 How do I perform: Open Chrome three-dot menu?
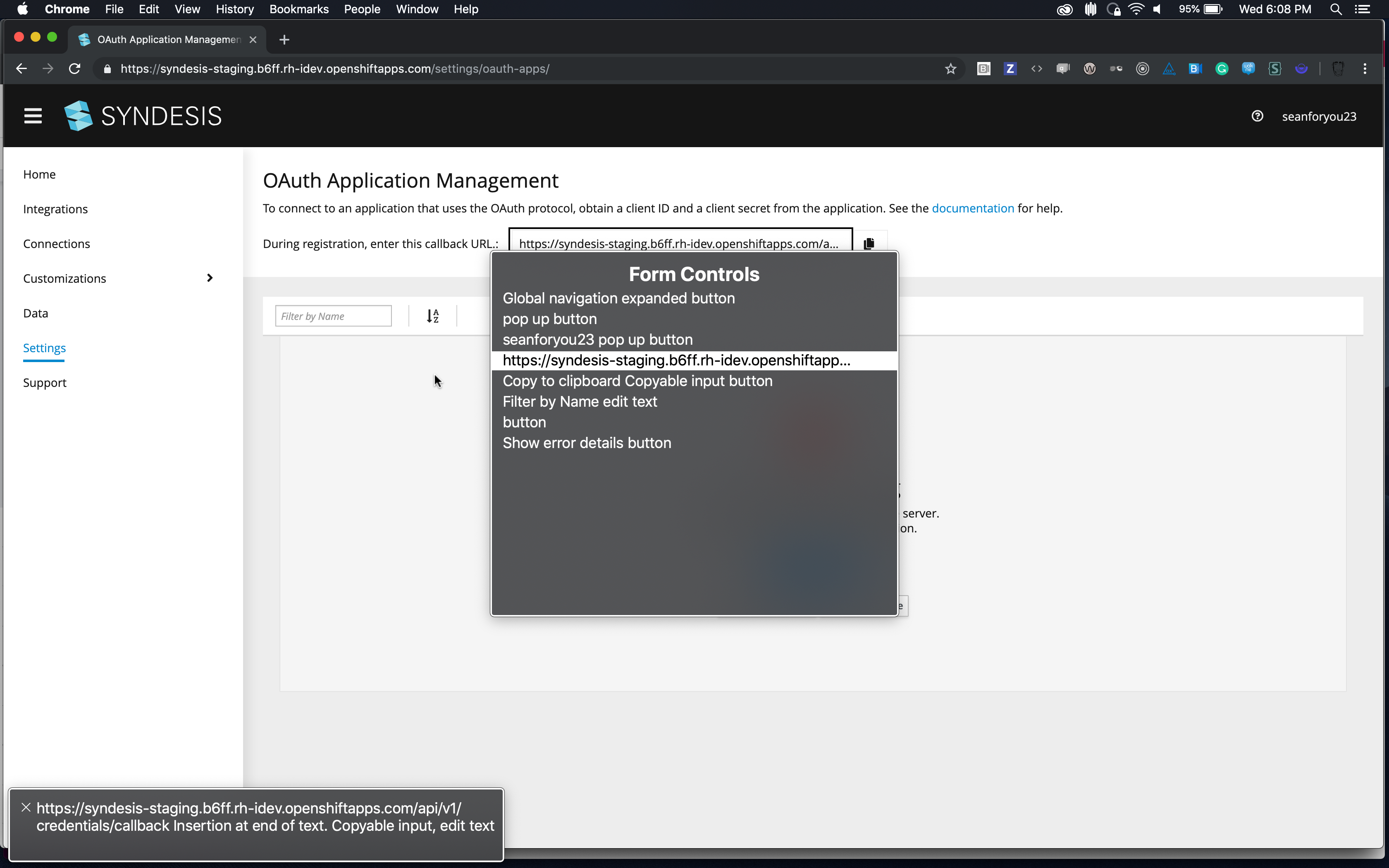[1365, 68]
